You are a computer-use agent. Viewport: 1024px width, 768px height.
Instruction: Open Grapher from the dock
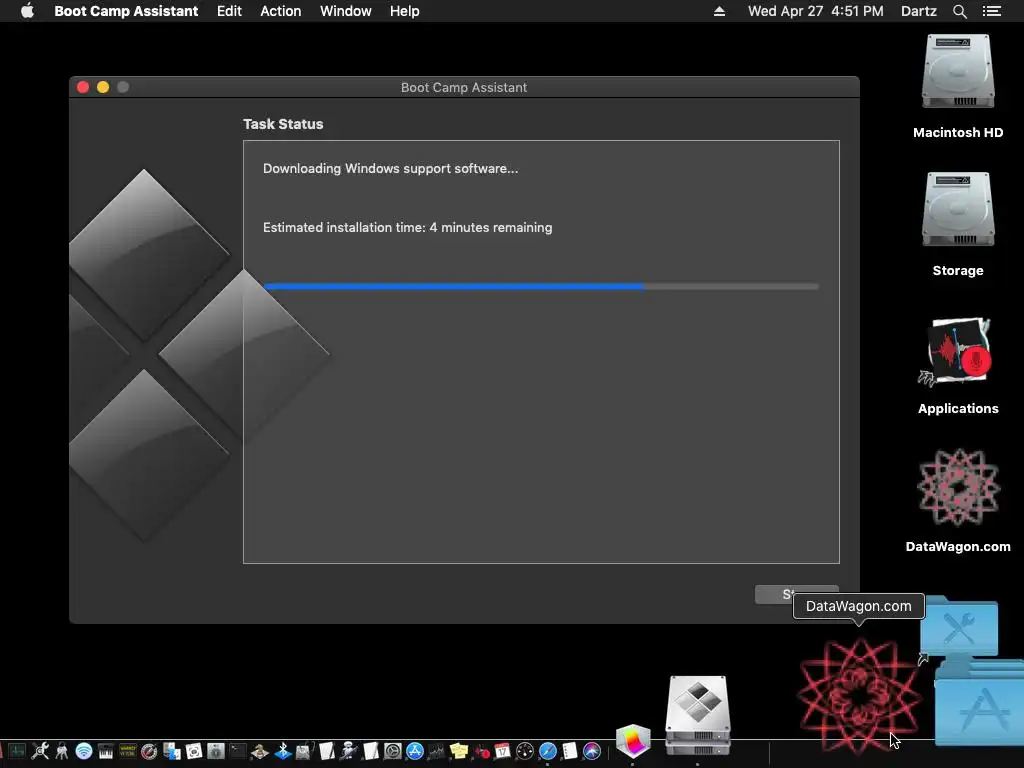(633, 740)
